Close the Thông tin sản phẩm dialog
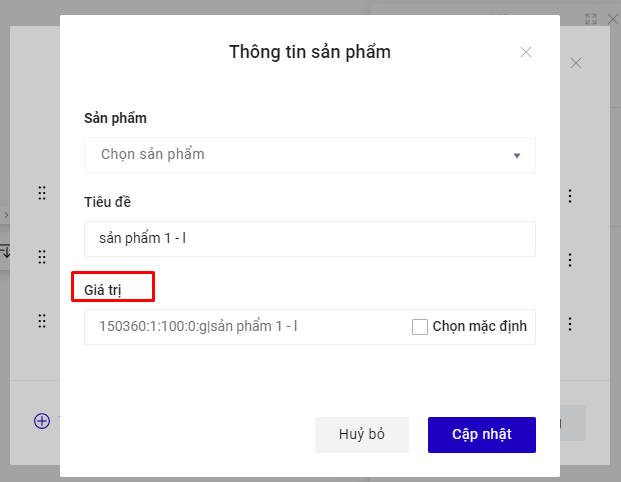The width and height of the screenshot is (621, 482). 526,52
